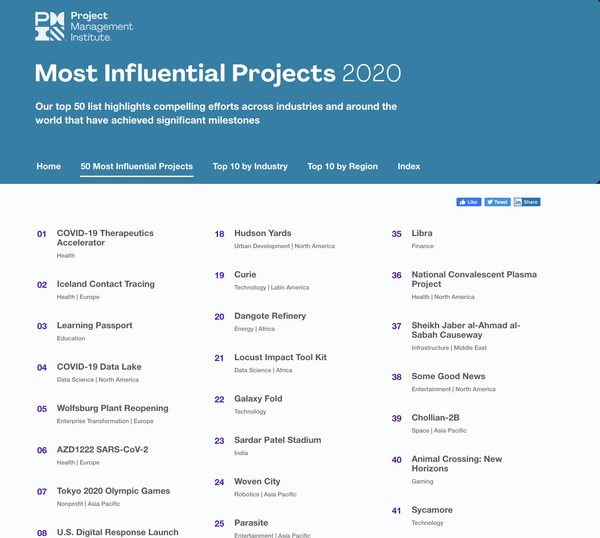This screenshot has height=538, width=600.
Task: Open the Chollian-2B project
Action: tap(435, 417)
